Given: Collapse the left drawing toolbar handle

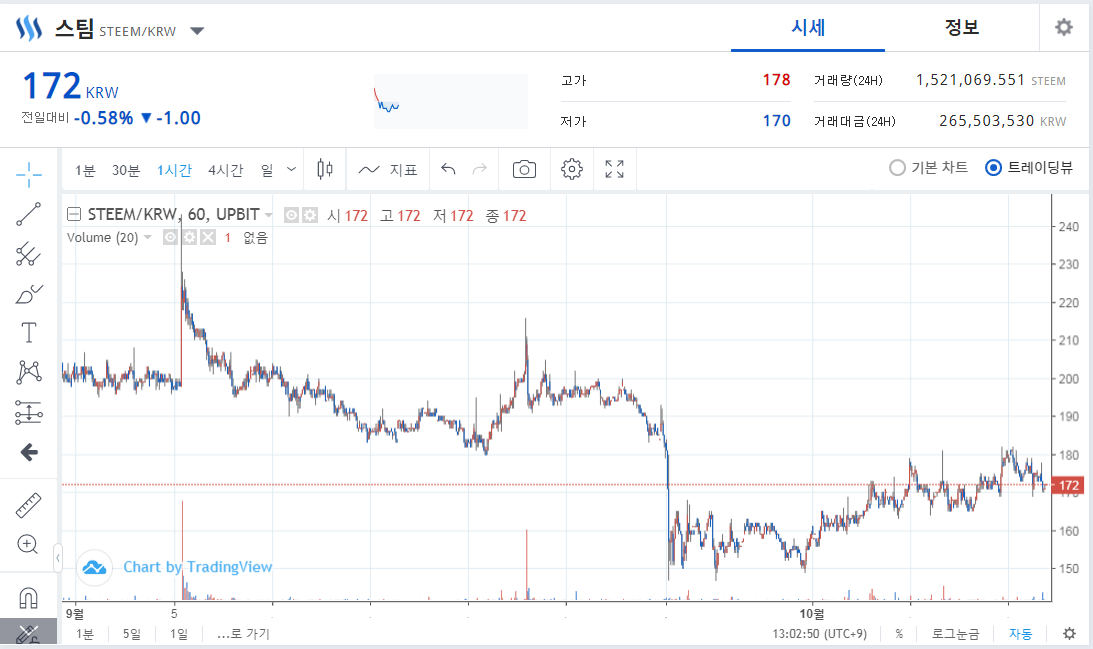Looking at the screenshot, I should 58,558.
